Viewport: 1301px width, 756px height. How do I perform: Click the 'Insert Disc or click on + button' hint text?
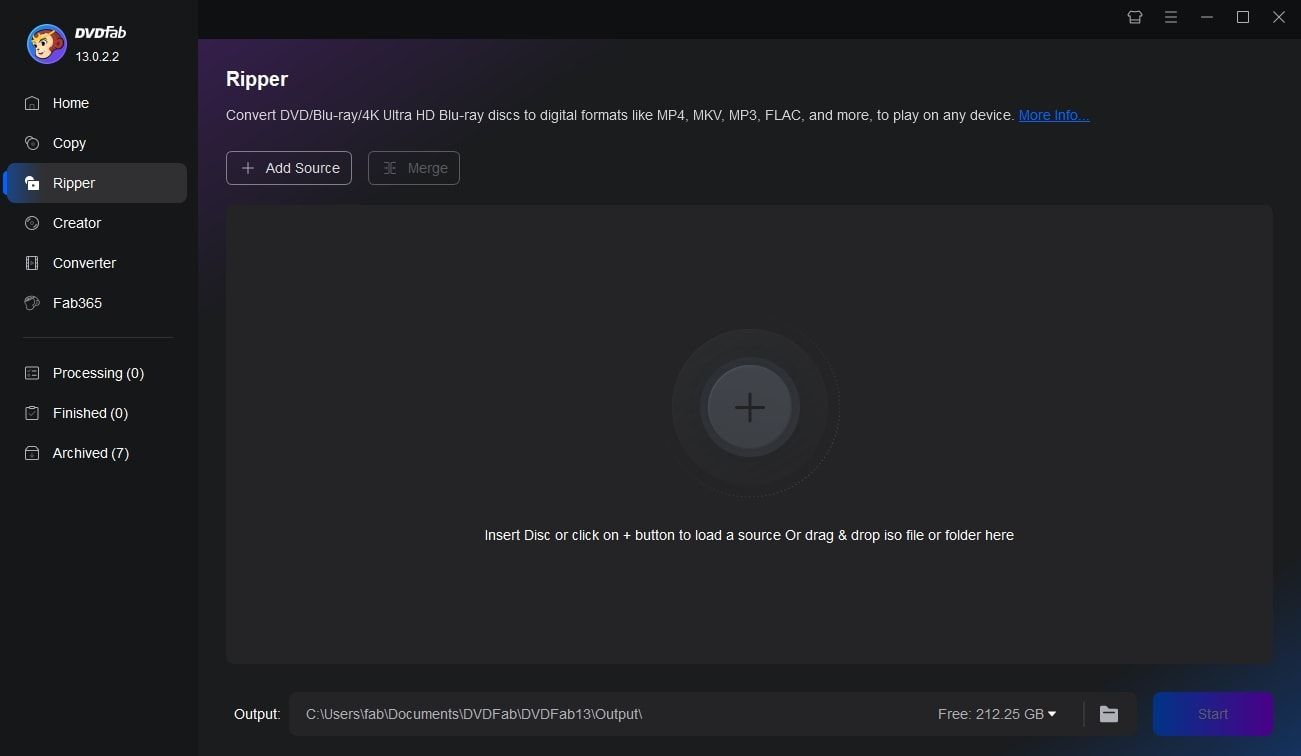pos(749,535)
